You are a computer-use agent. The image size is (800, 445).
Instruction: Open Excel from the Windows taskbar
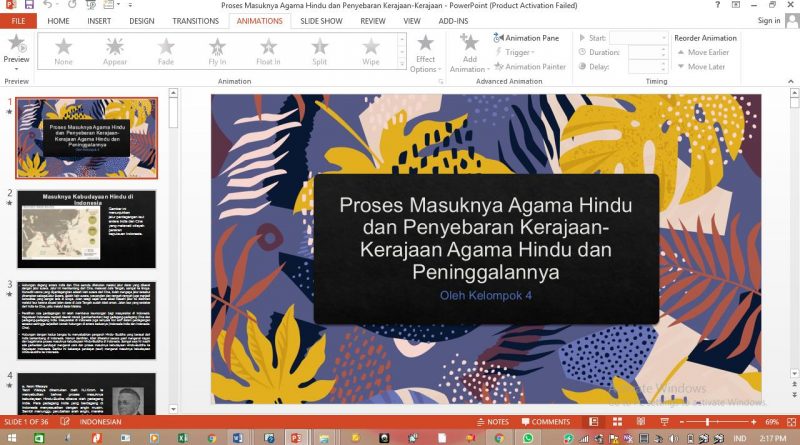183,438
